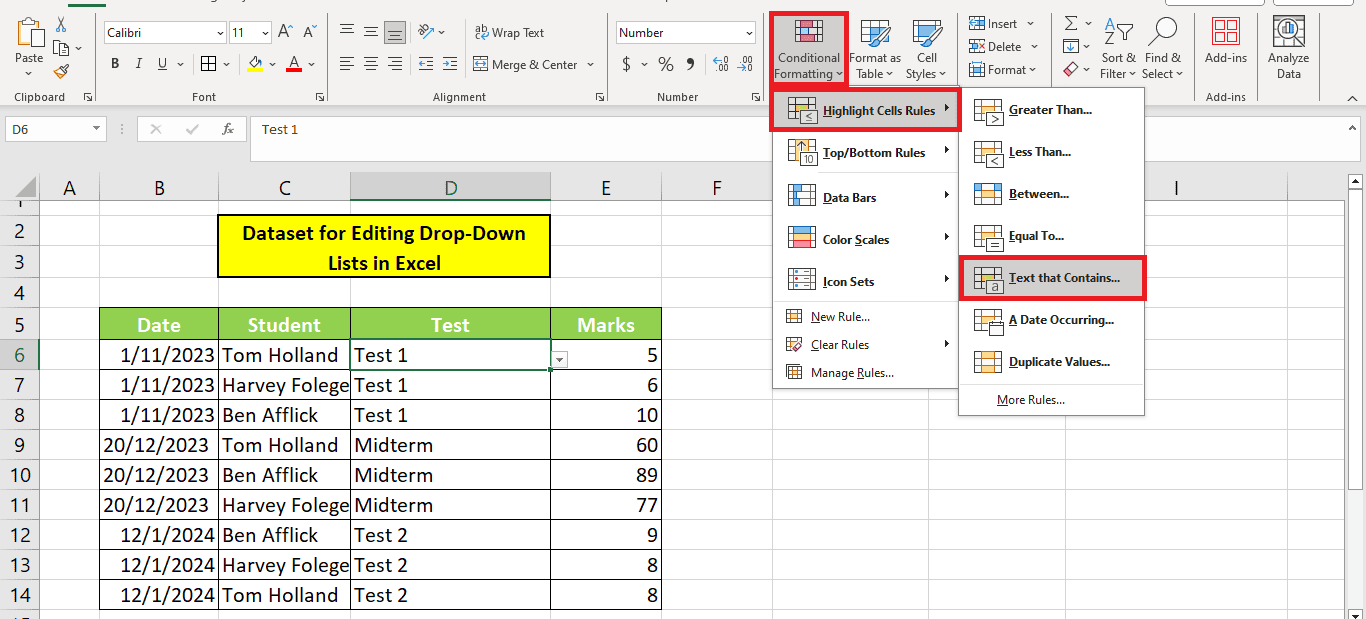Toggle Italic formatting
The width and height of the screenshot is (1366, 619).
tap(139, 64)
